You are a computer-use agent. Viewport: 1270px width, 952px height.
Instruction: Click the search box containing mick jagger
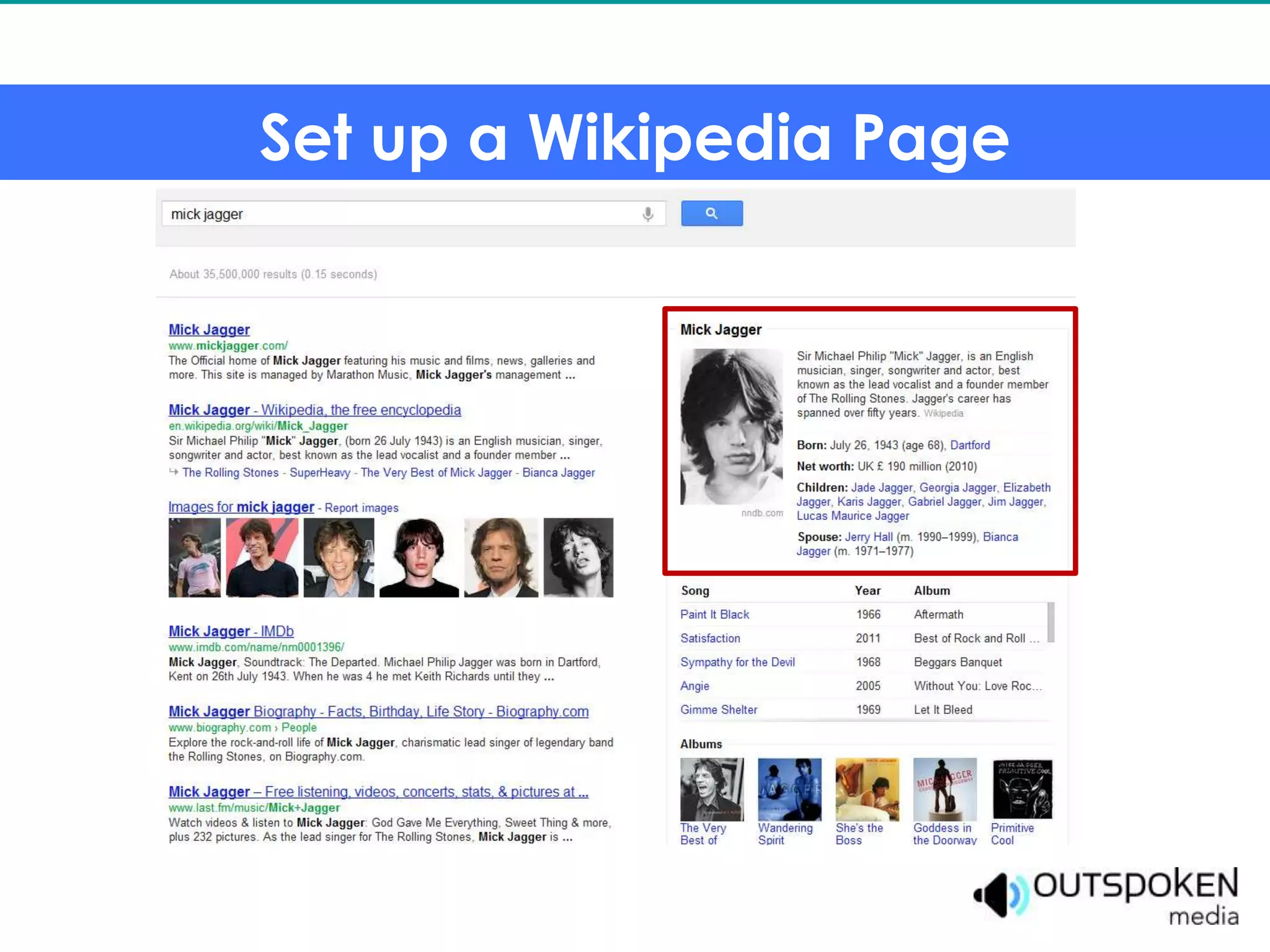pyautogui.click(x=414, y=214)
